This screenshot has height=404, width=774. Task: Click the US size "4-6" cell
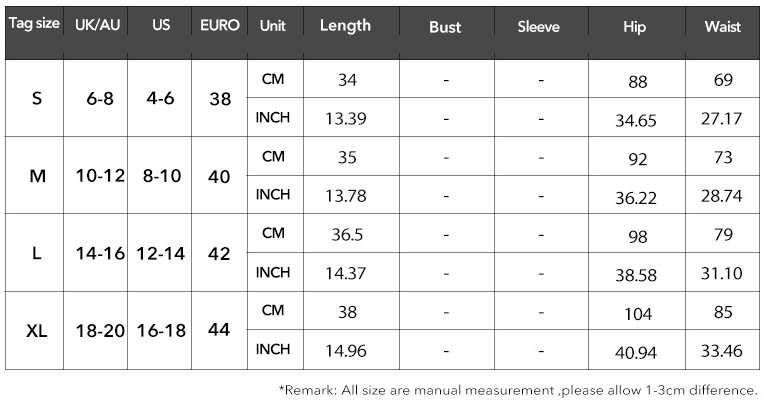point(160,99)
